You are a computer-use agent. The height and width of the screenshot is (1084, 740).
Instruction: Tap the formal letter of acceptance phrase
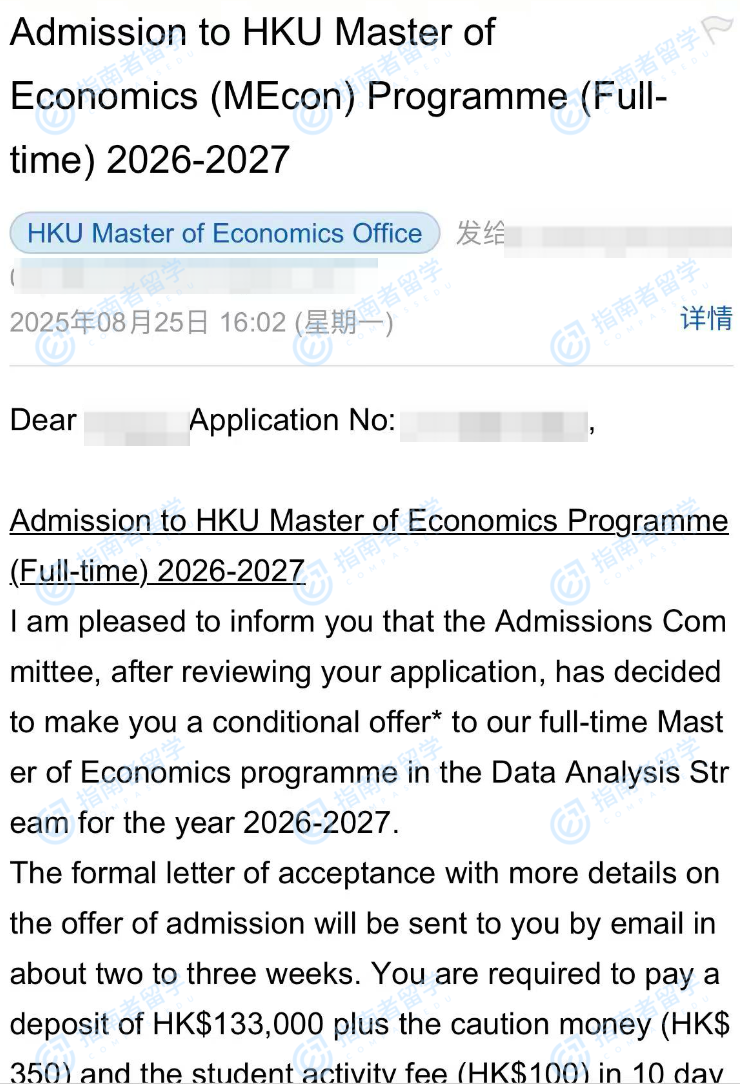pos(252,873)
